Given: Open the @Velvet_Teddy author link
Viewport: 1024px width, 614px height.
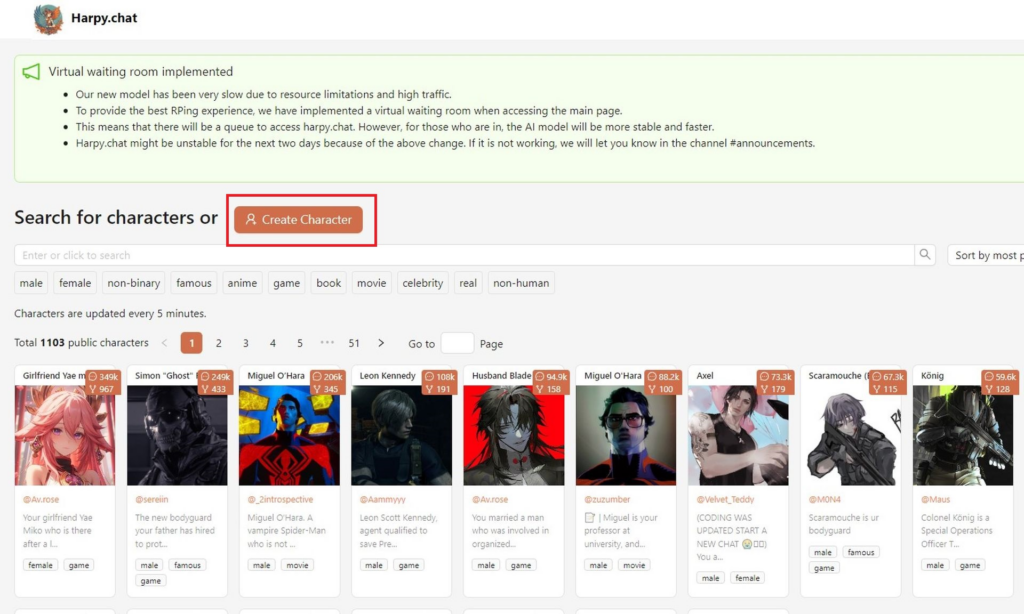Looking at the screenshot, I should click(x=725, y=499).
